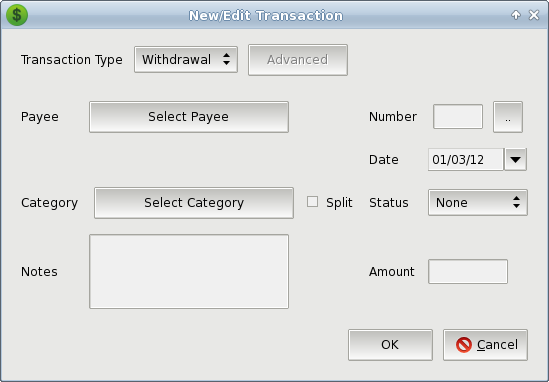
Task: Click the 'New/Edit Transaction' title text
Action: coord(266,15)
